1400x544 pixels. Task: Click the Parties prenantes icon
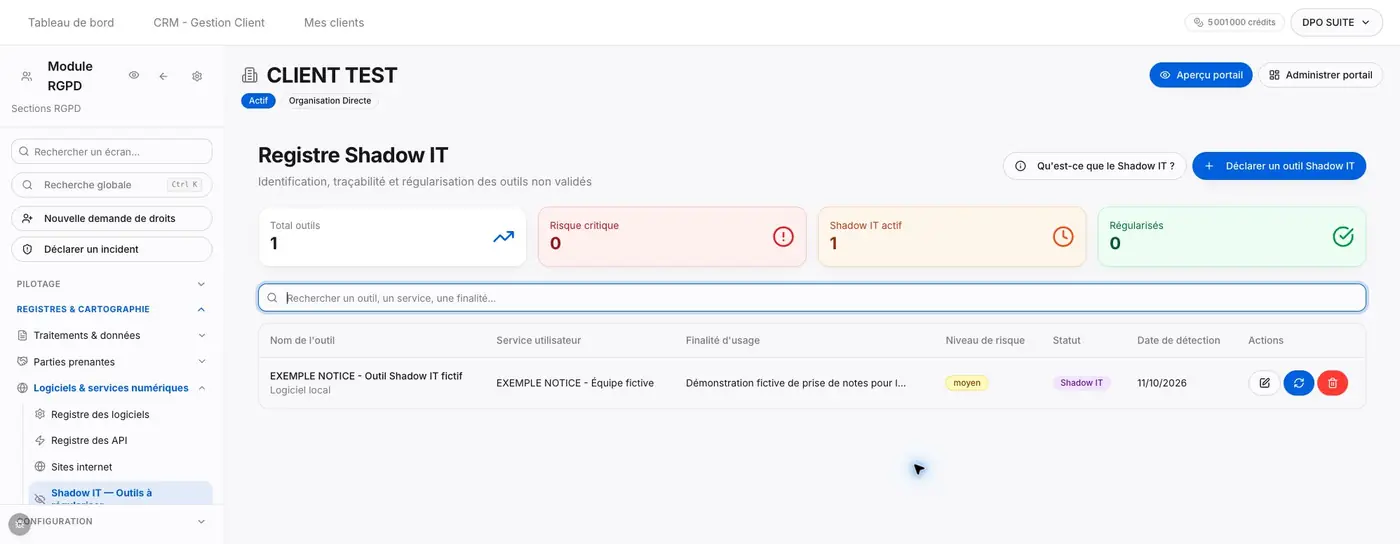pyautogui.click(x=23, y=362)
